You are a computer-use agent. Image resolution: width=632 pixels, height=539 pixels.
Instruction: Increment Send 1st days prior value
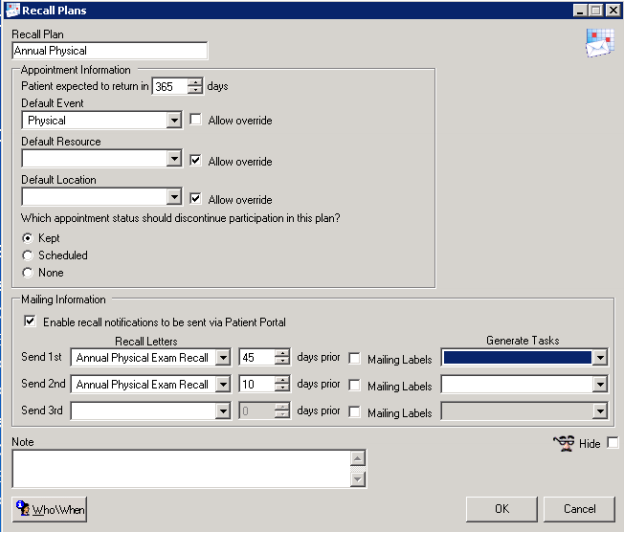pos(282,354)
